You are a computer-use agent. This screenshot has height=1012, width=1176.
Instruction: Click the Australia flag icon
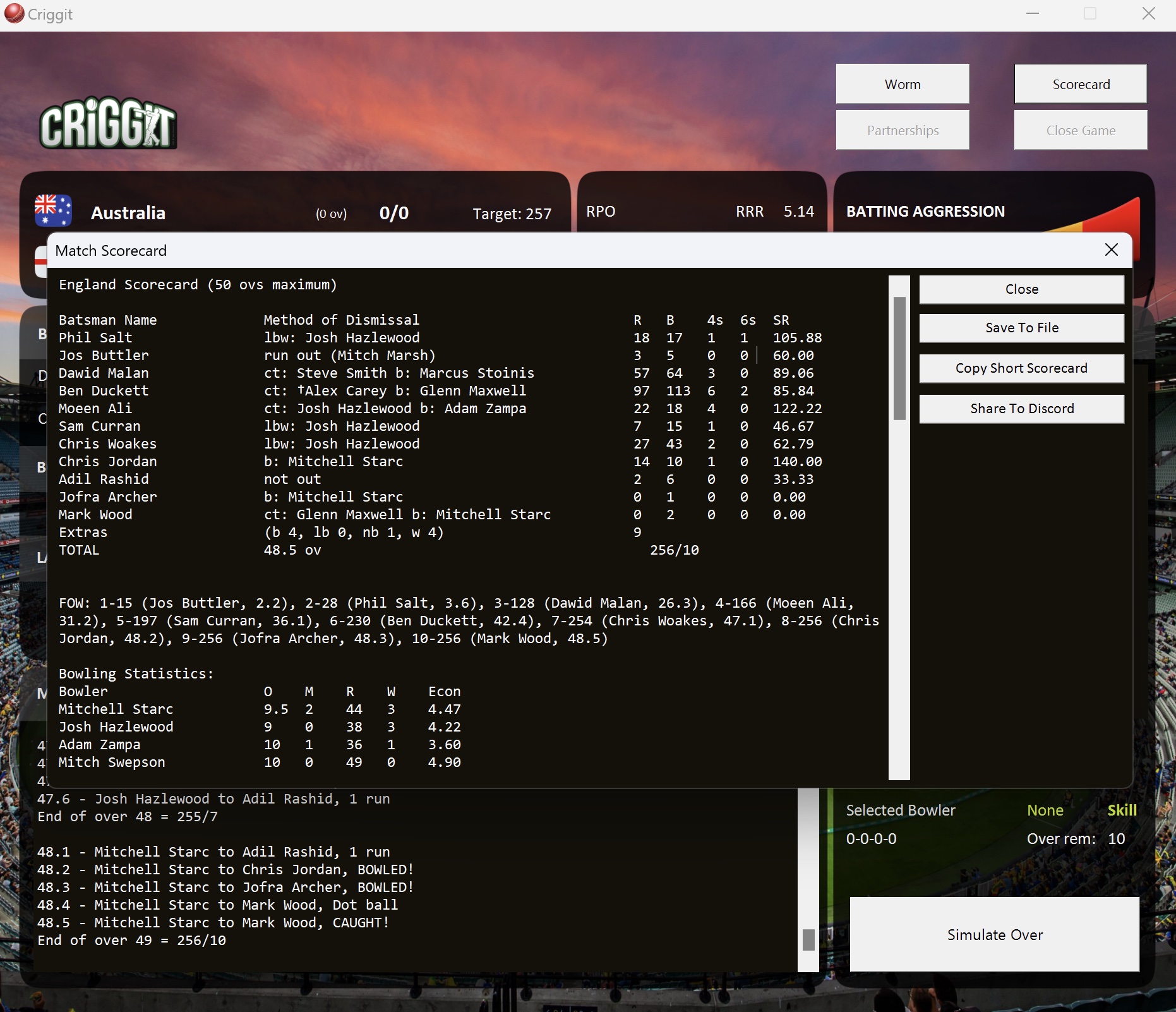[53, 210]
